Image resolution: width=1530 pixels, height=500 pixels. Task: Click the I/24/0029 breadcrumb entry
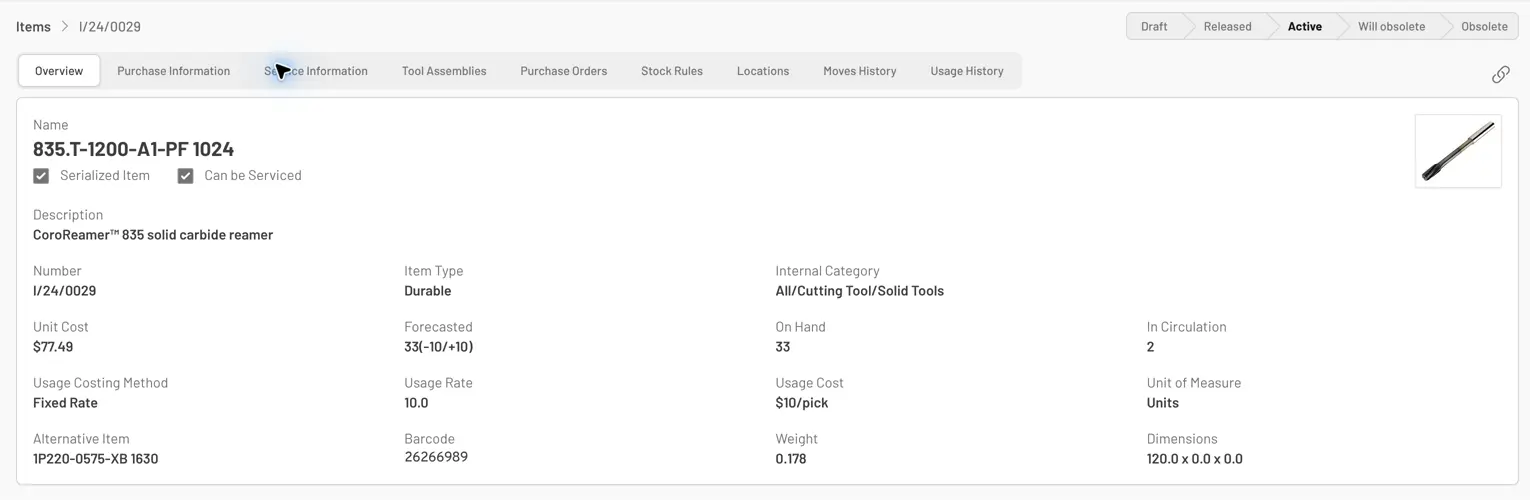click(x=110, y=27)
